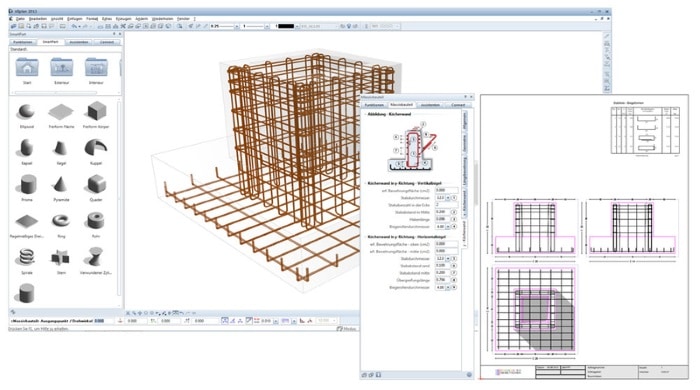Open the Bearbeiten menu
Image resolution: width=700 pixels, height=390 pixels.
point(38,19)
